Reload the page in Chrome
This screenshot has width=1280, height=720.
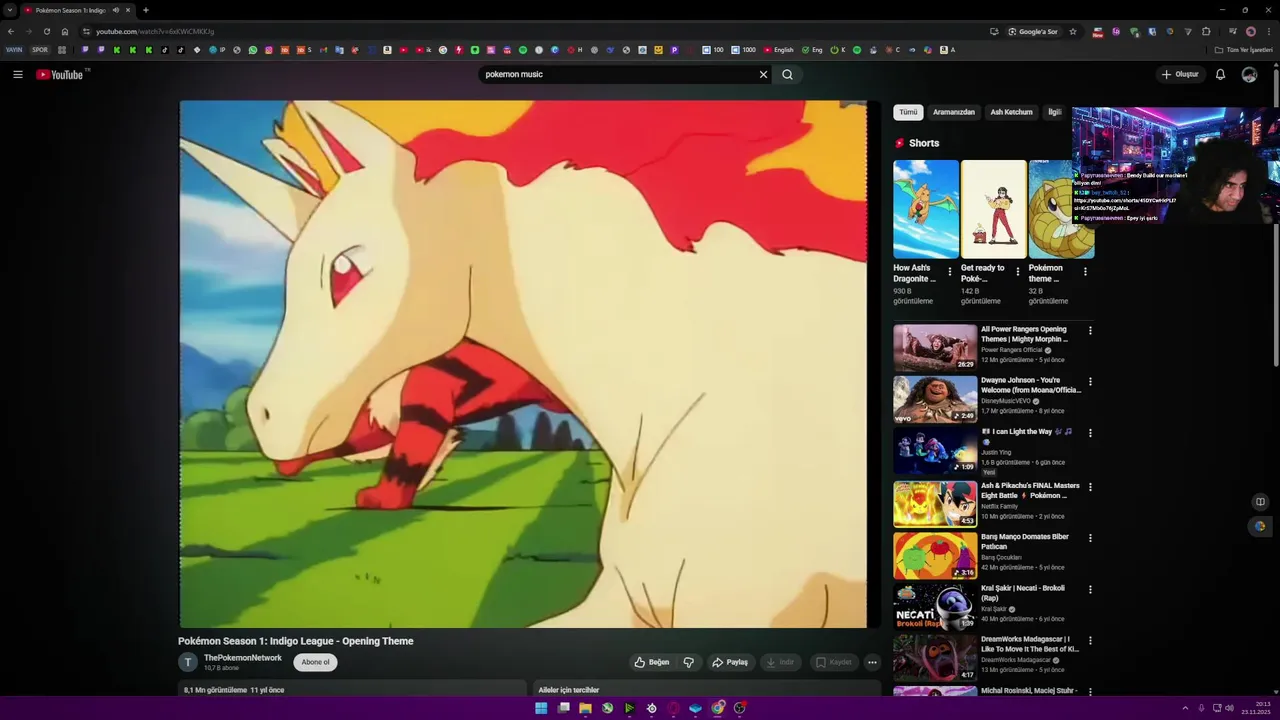coord(46,31)
